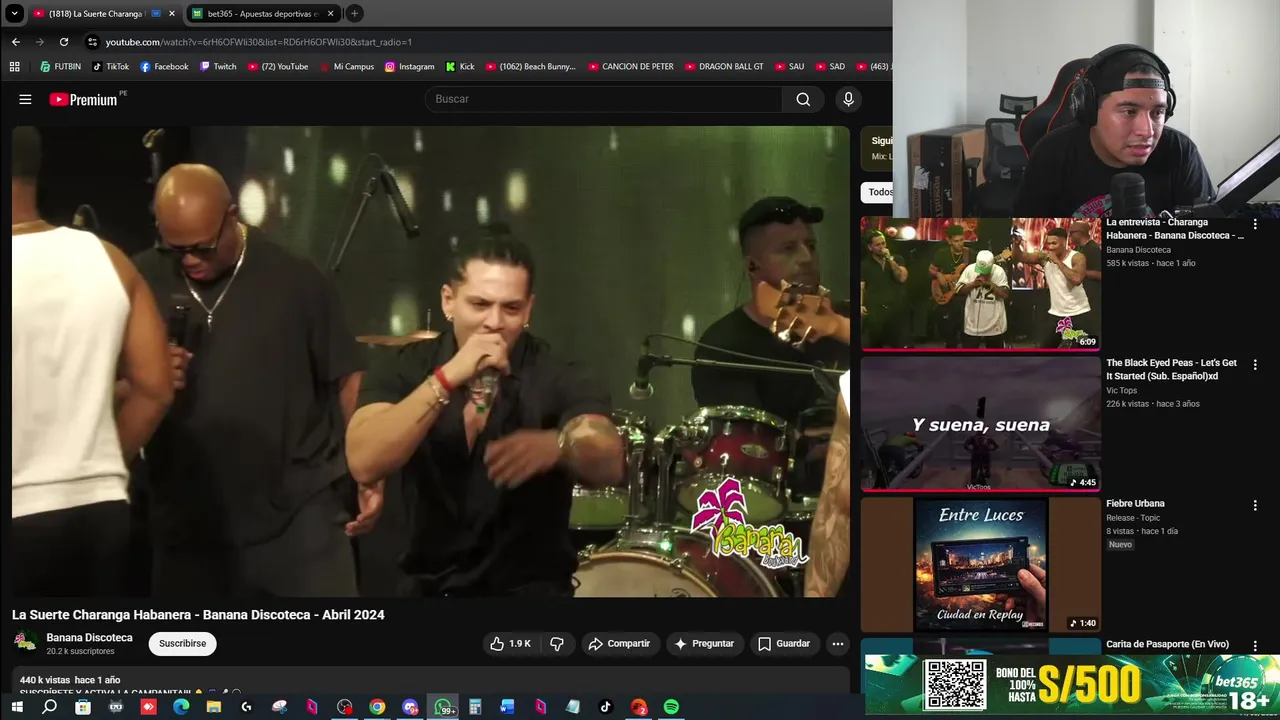Screen dimensions: 1280x720
Task: Open options menu for Black Eyed Peas video
Action: click(1255, 365)
